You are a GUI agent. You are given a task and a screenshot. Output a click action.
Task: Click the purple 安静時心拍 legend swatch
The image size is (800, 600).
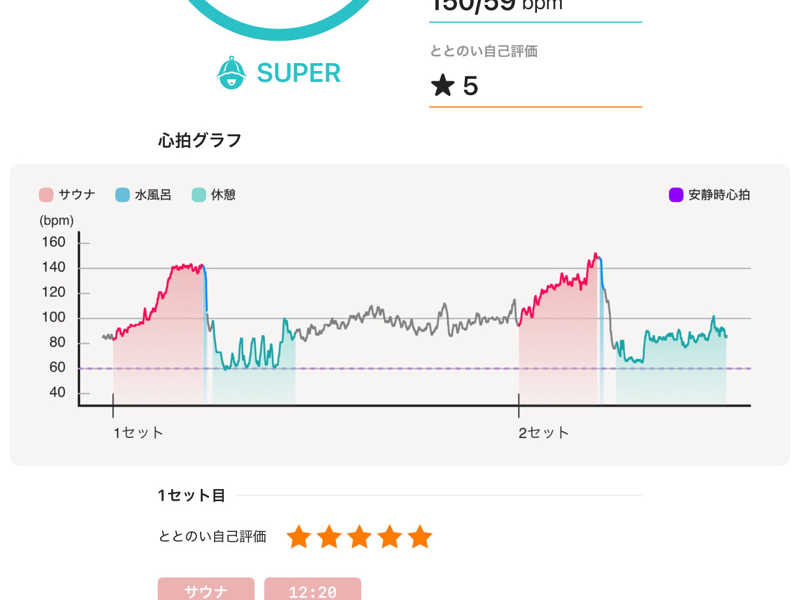pos(676,195)
